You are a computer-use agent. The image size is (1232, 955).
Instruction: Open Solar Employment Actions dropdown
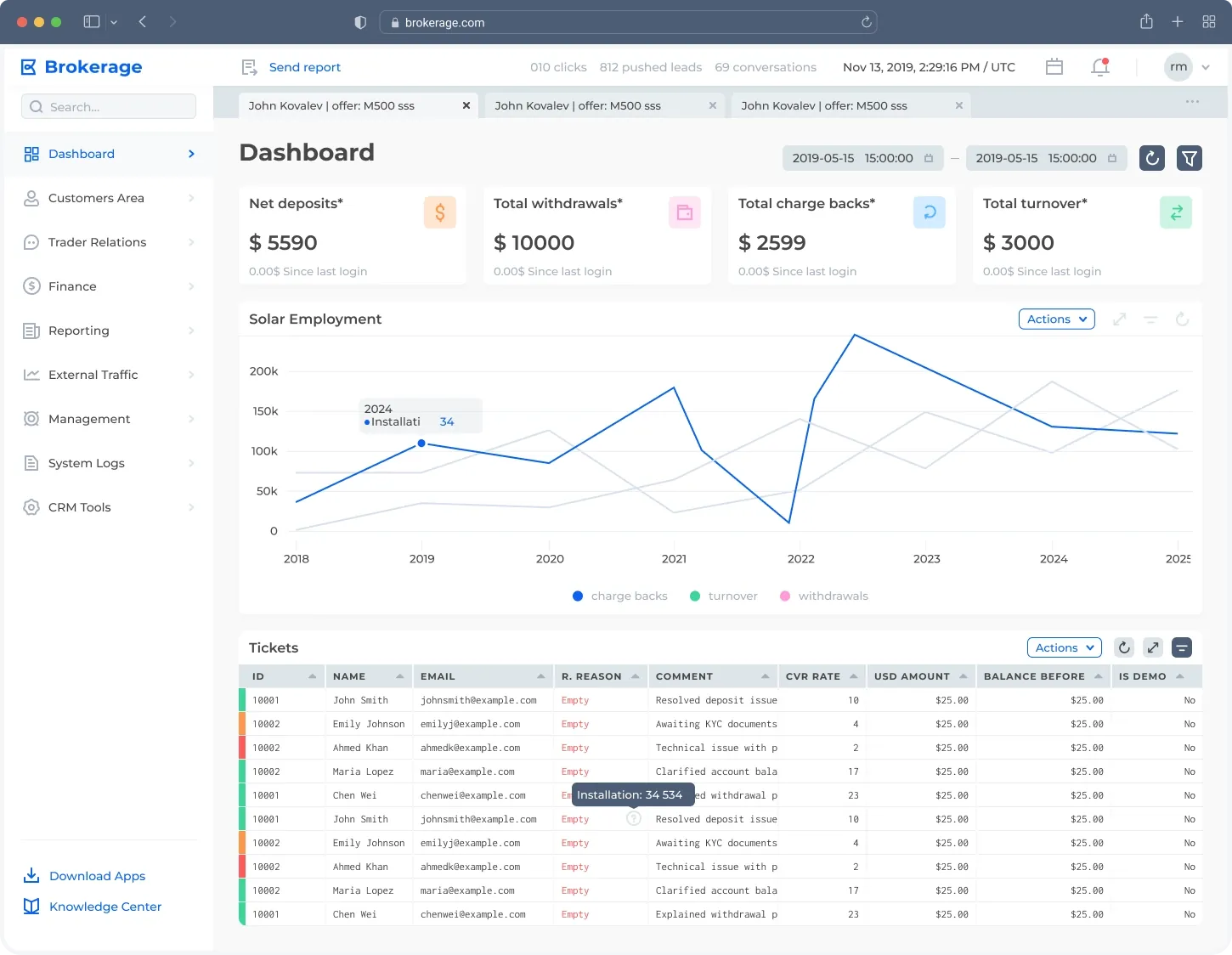1057,319
